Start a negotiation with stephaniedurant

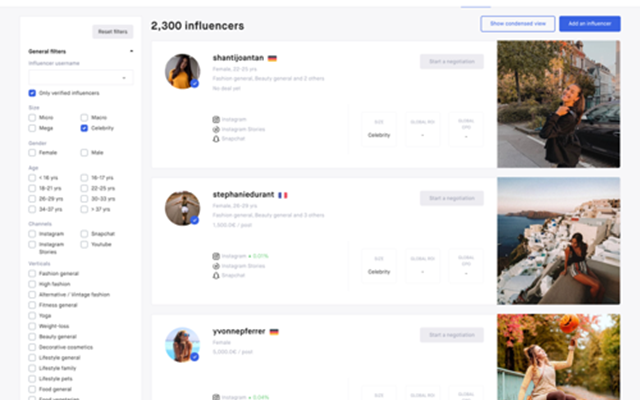[452, 198]
